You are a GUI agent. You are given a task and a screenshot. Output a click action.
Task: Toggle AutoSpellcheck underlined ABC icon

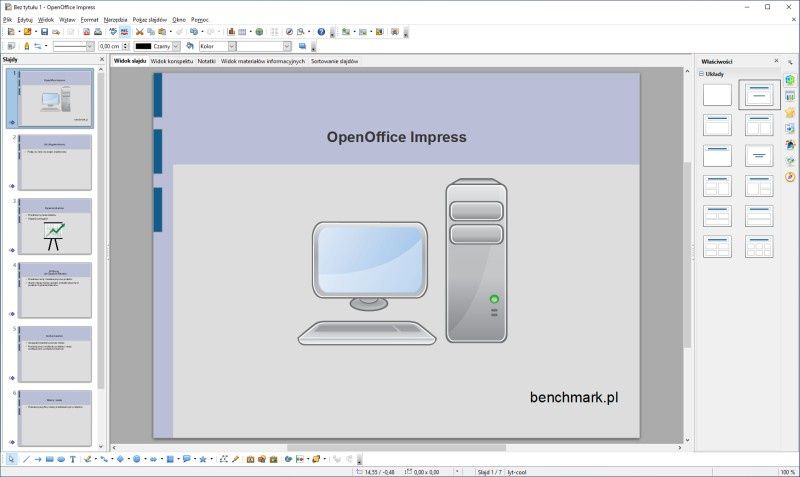(124, 32)
